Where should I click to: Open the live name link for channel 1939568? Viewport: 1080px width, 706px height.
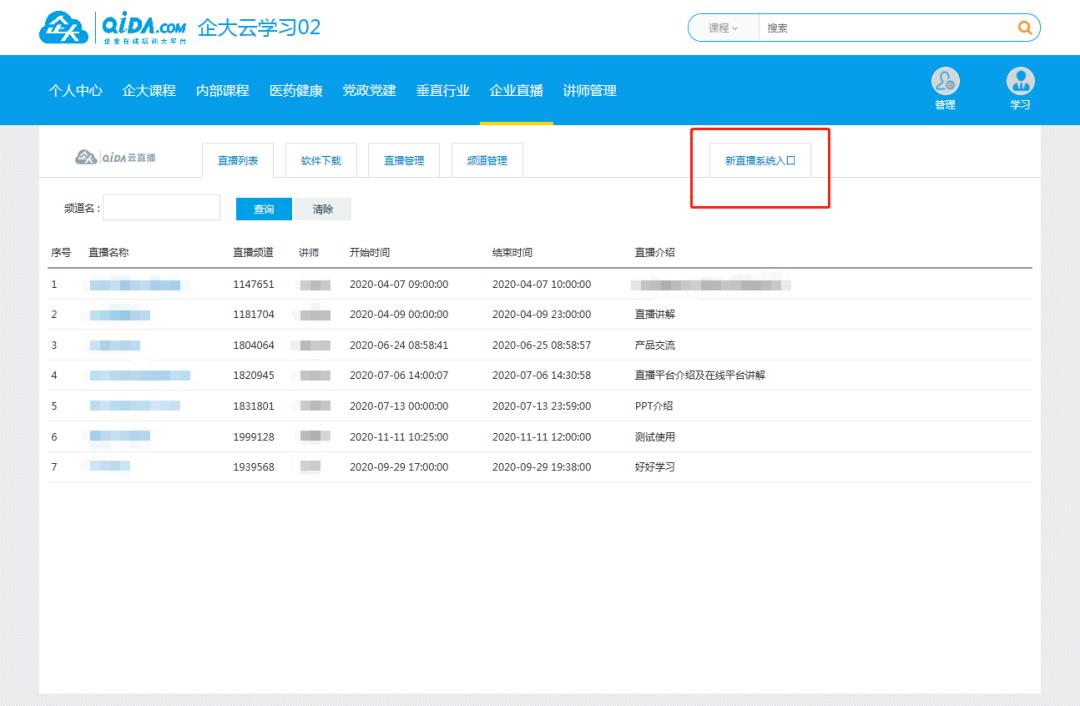(110, 466)
